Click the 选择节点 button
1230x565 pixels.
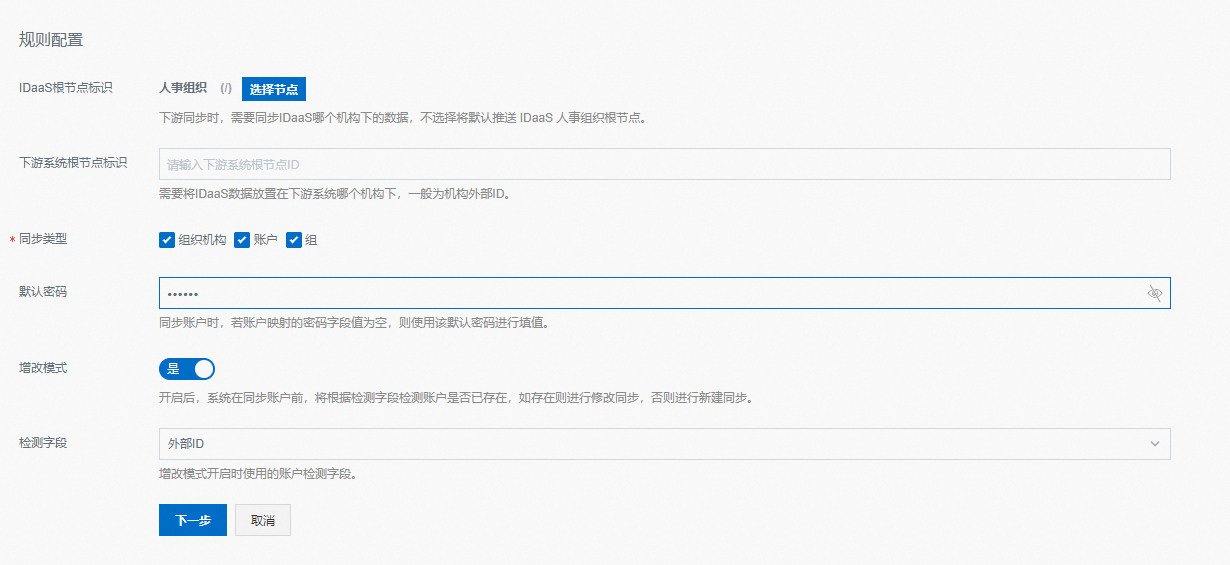pos(273,89)
